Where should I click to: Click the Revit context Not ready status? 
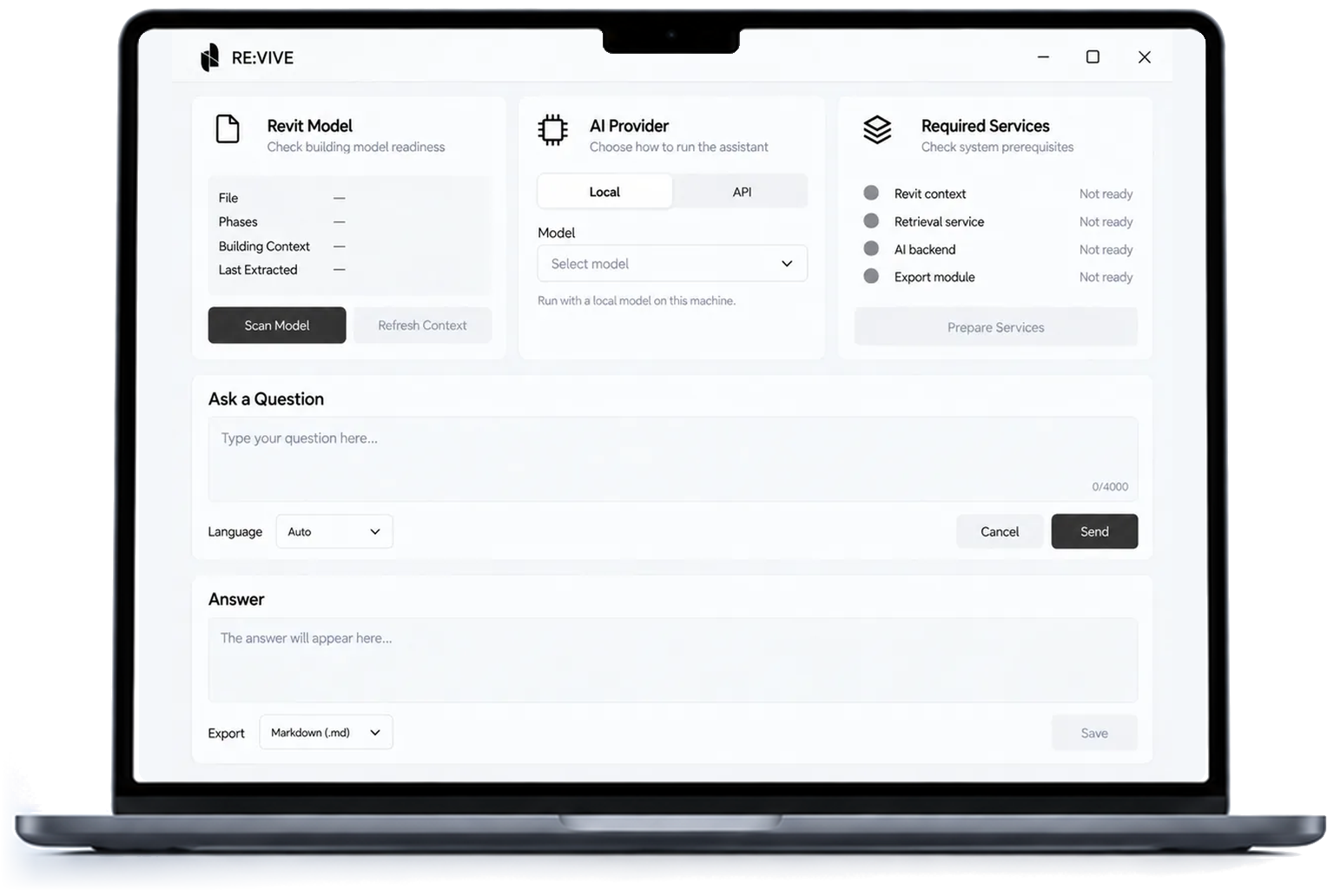[x=1106, y=194]
